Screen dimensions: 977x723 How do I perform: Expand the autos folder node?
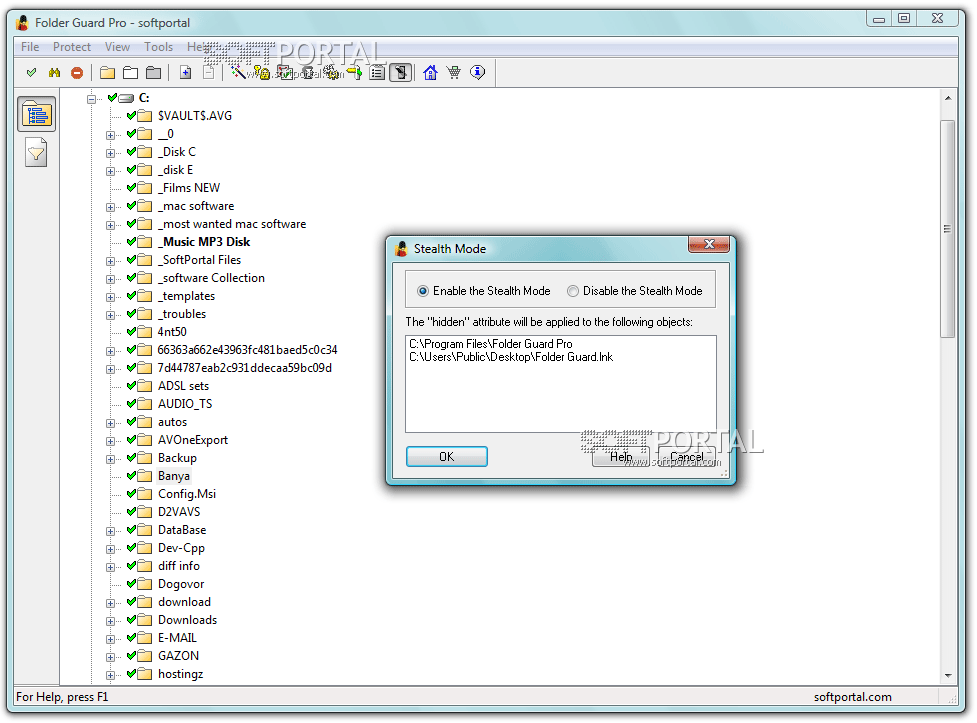(110, 423)
